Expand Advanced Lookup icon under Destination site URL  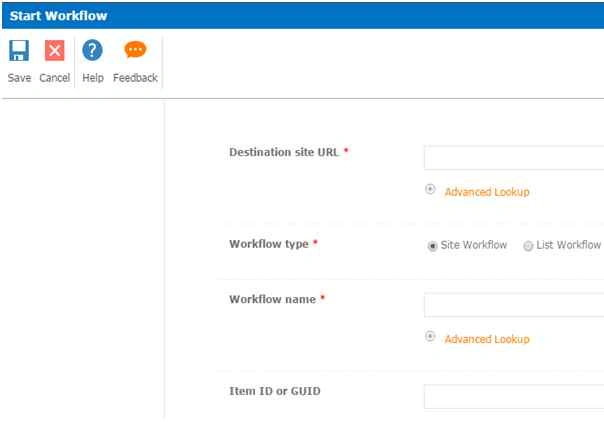(x=430, y=189)
